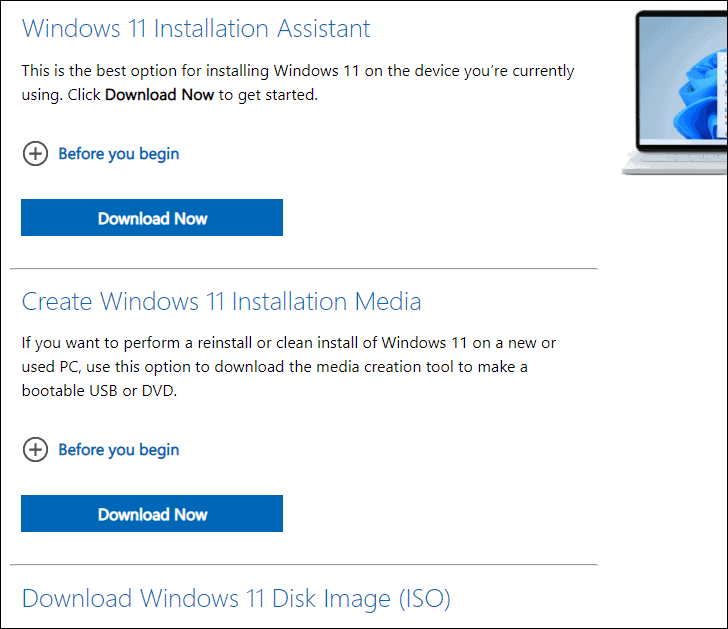Viewport: 728px width, 629px height.
Task: Expand the plus icon under Installation Assistant
Action: [x=35, y=154]
